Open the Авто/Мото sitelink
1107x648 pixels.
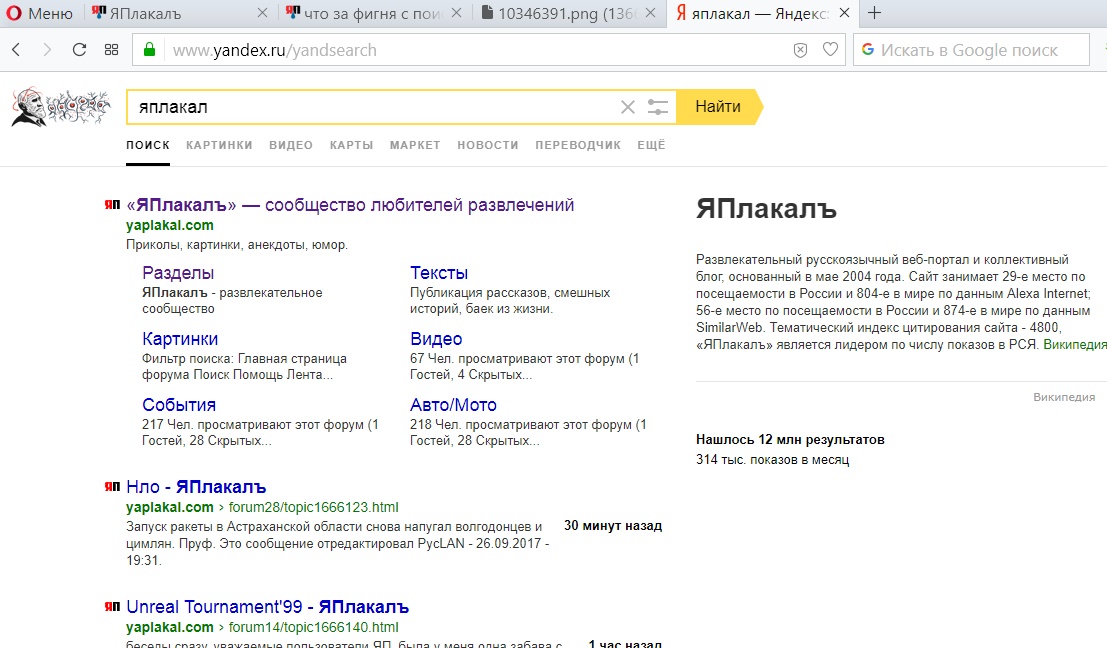[x=453, y=405]
